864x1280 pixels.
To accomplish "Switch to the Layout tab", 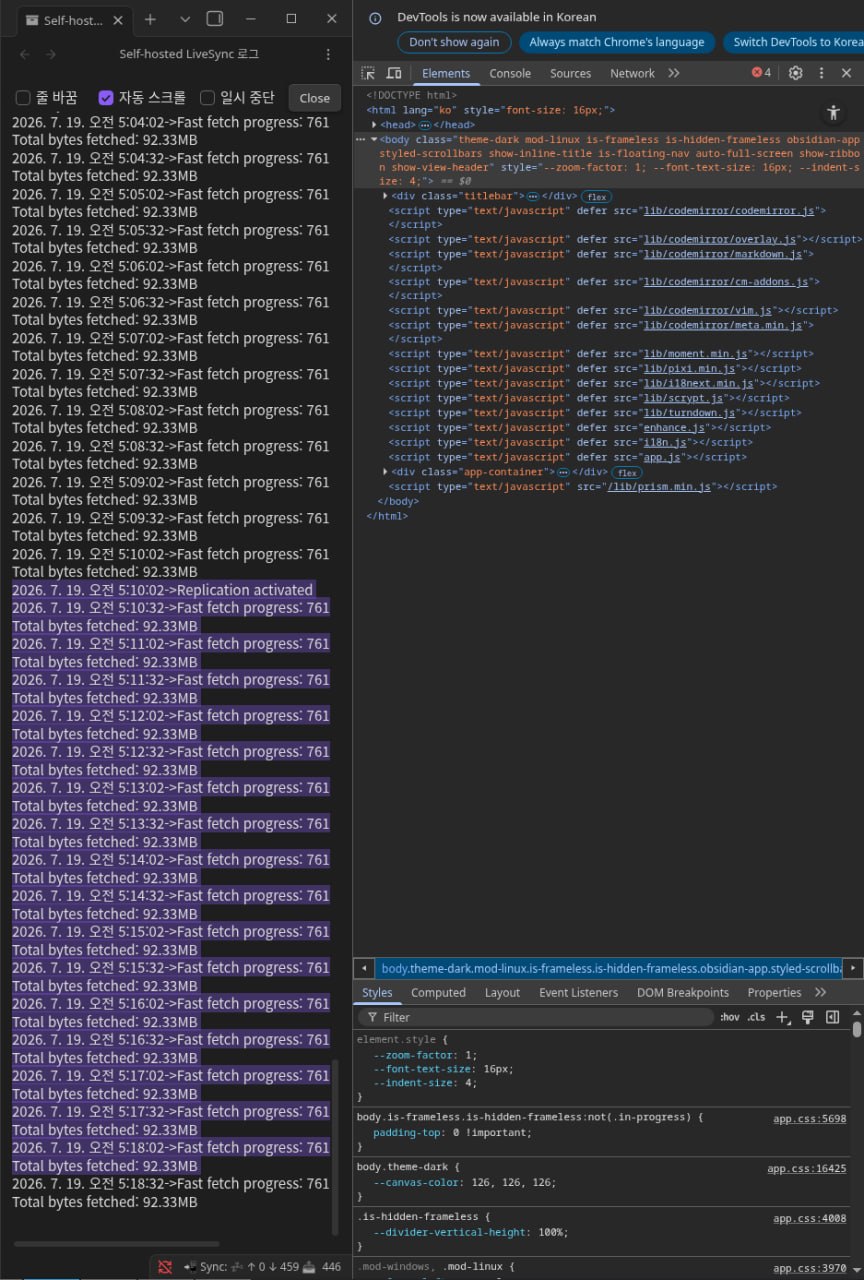I will tap(502, 993).
